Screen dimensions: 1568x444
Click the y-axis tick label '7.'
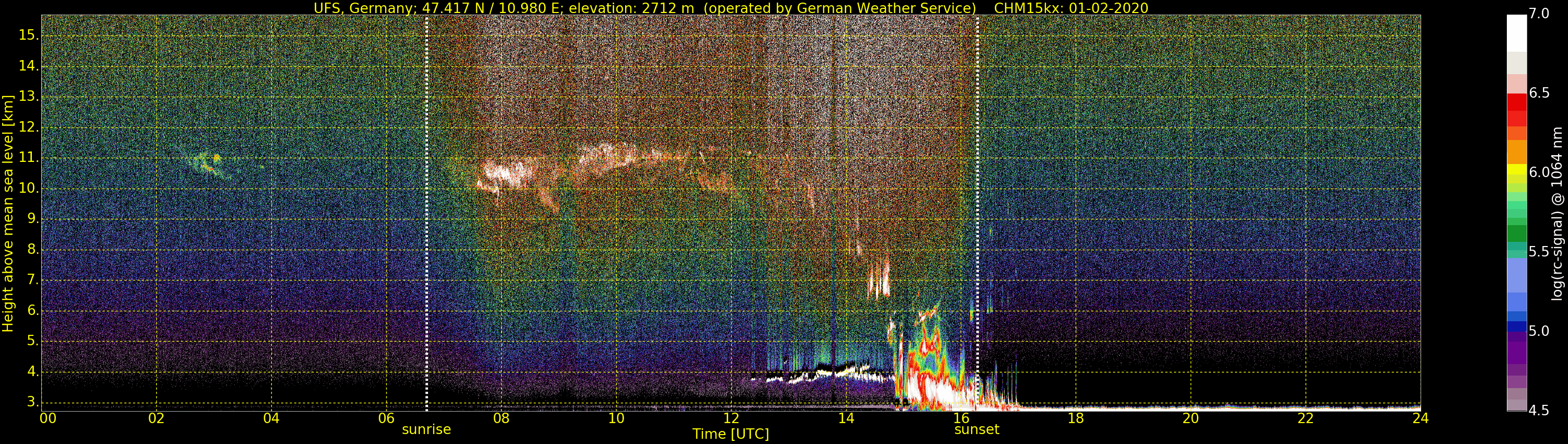click(x=32, y=280)
